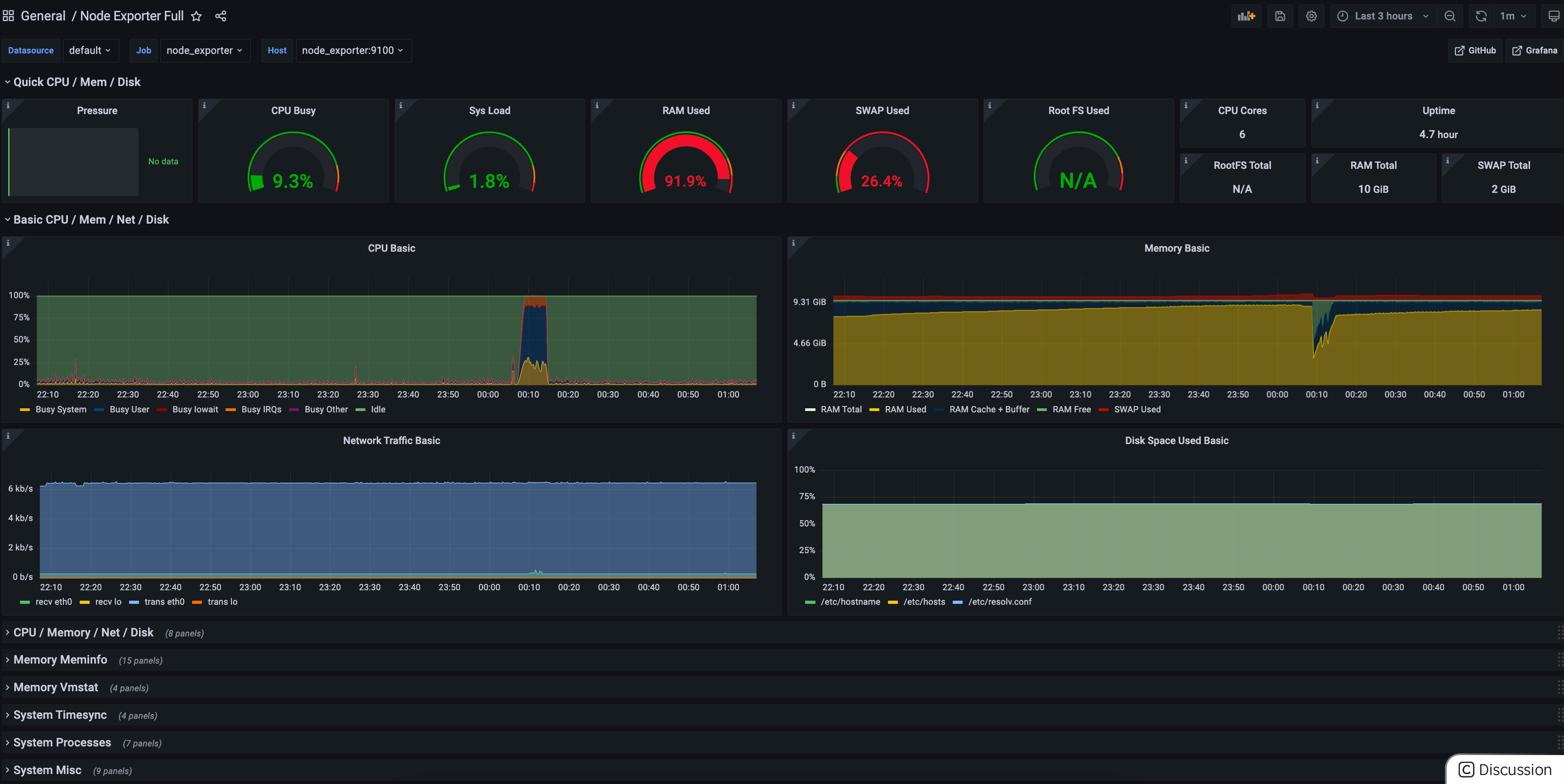The image size is (1564, 784).
Task: Collapse the Quick CPU / Mem / Disk row
Action: [x=77, y=82]
